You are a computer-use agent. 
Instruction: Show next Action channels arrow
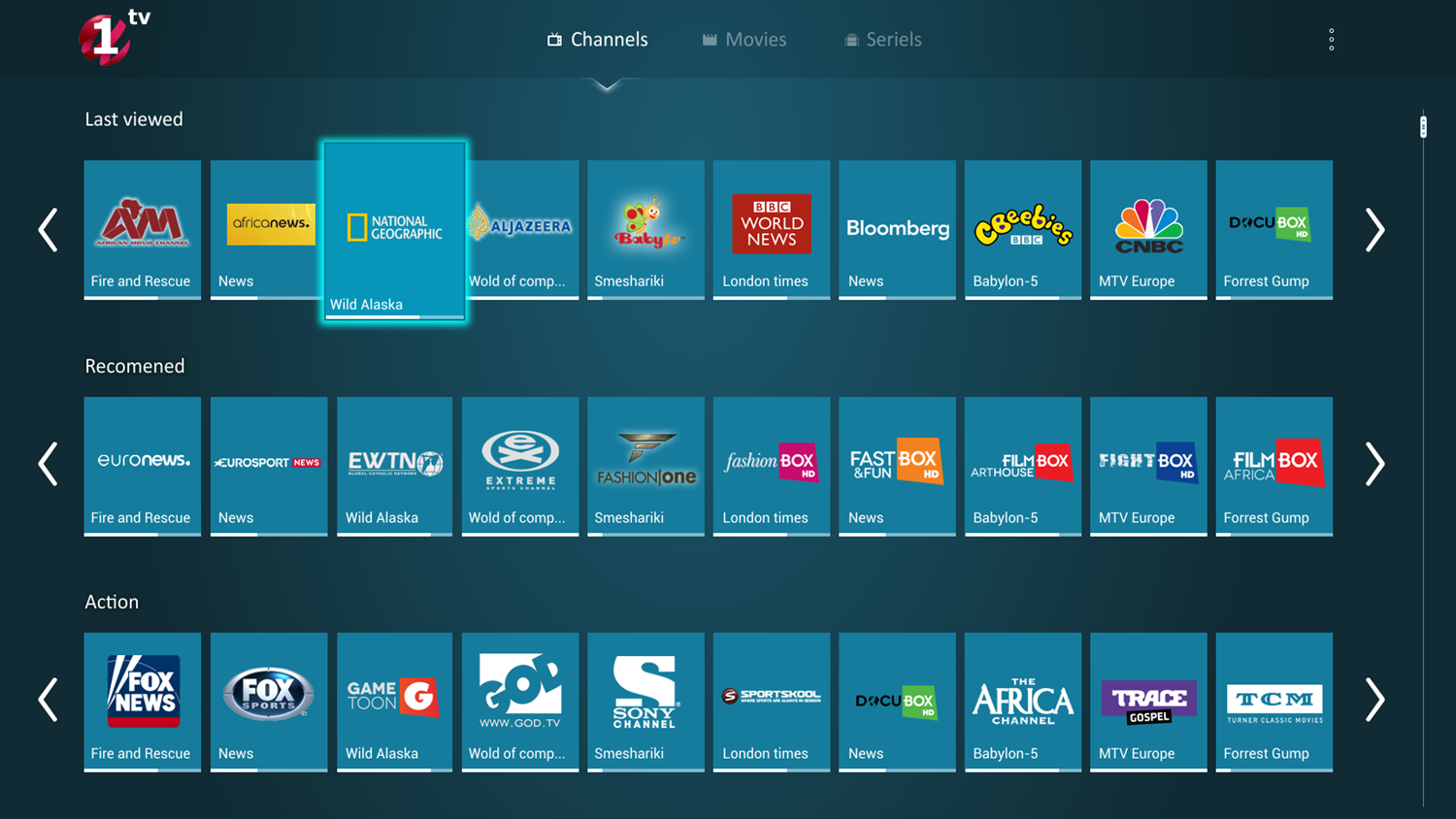1374,700
